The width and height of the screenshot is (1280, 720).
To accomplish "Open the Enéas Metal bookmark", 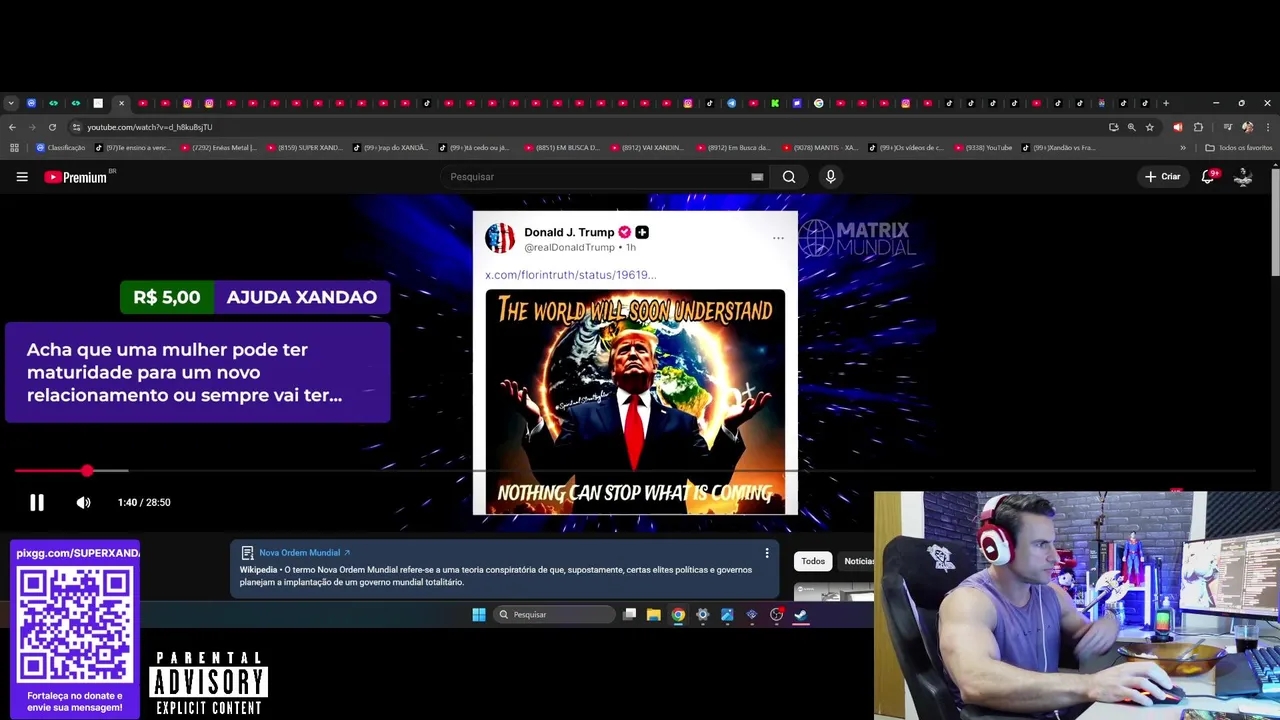I will coord(219,148).
